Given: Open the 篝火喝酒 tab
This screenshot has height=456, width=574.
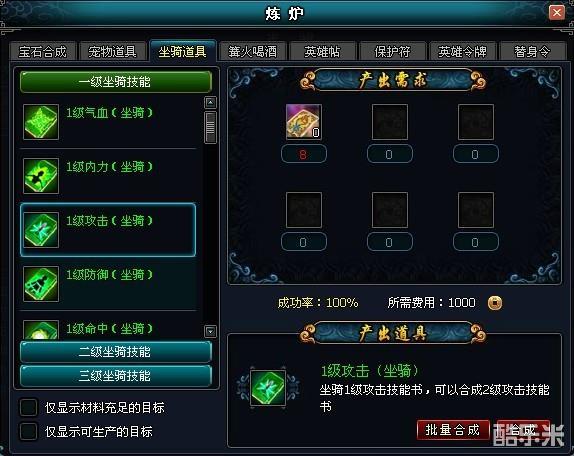Looking at the screenshot, I should point(252,51).
